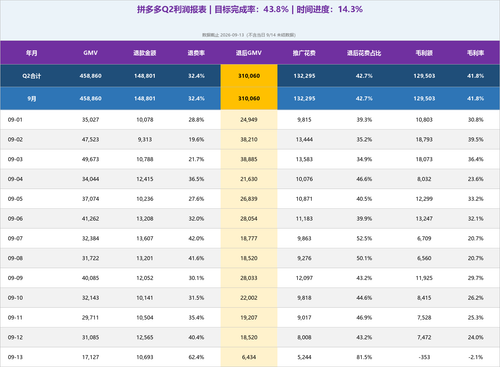Viewport: 500px width, 367px height.
Task: Click 18,520 in the 09-08 row
Action: pyautogui.click(x=249, y=258)
